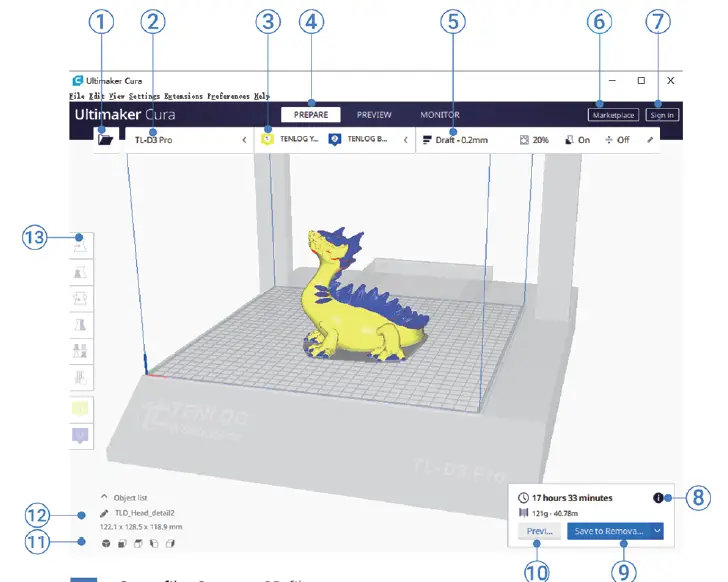Click the support On setting
This screenshot has height=582, width=728.
pos(578,140)
